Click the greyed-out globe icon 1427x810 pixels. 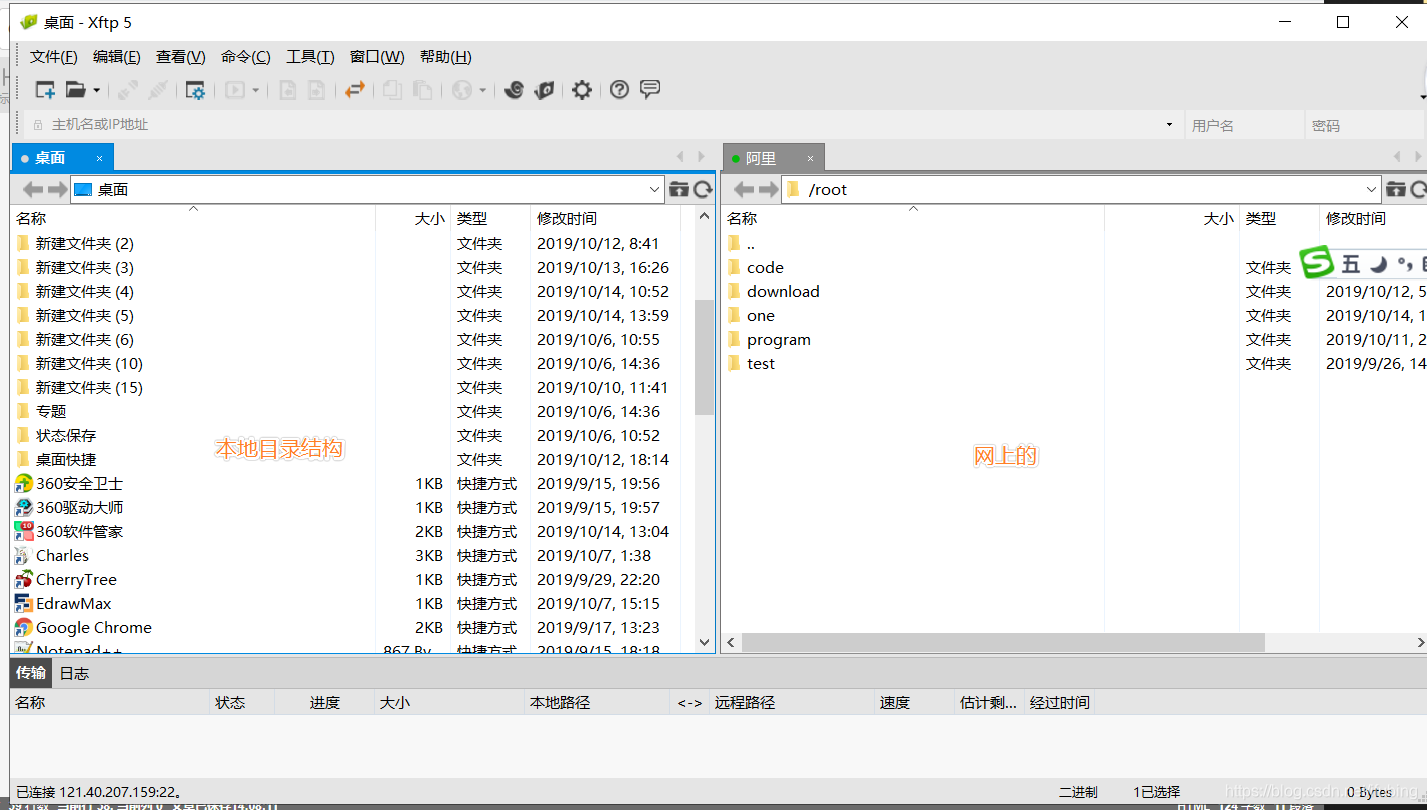pyautogui.click(x=461, y=90)
